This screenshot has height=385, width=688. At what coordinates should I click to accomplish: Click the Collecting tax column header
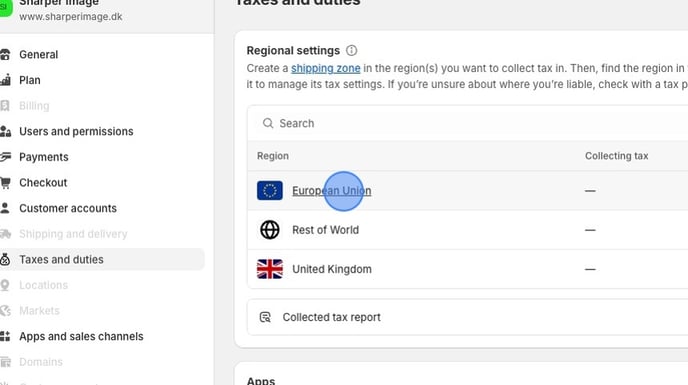616,156
